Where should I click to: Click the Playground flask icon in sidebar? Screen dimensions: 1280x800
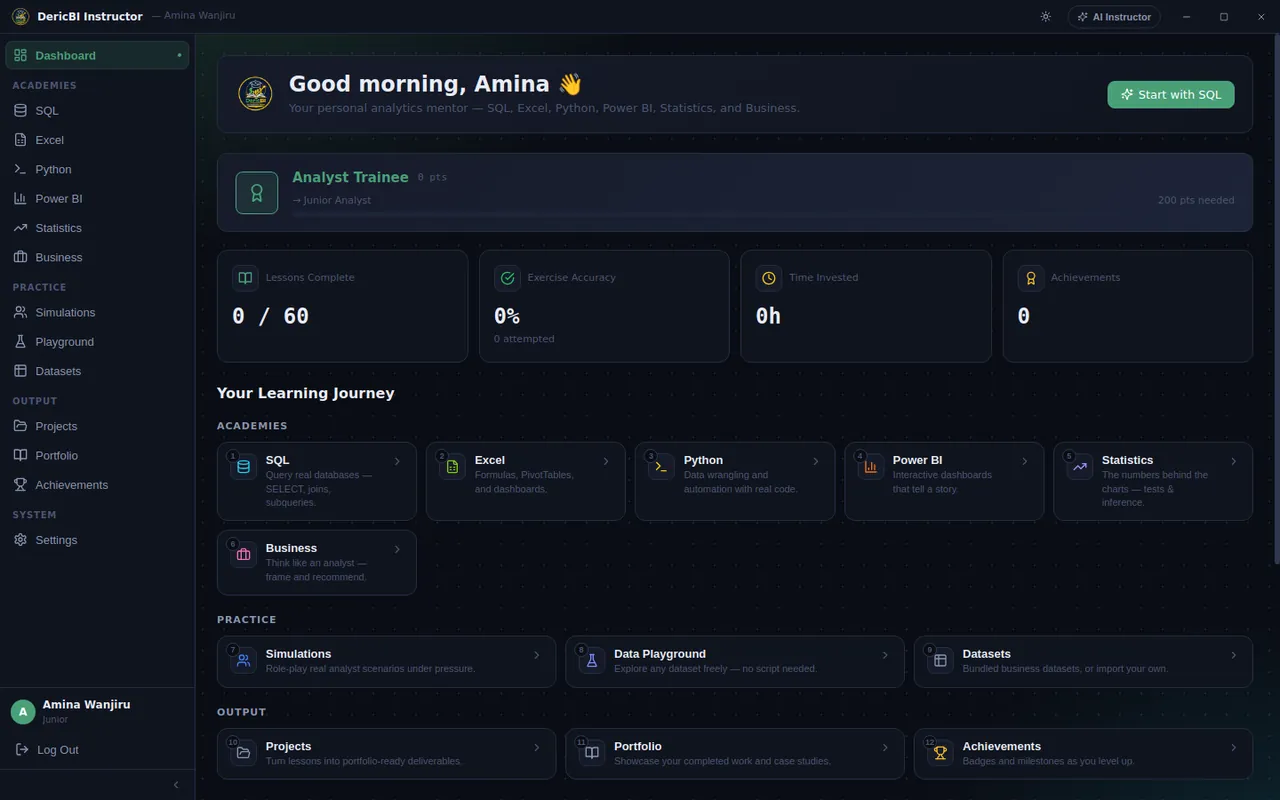click(20, 341)
